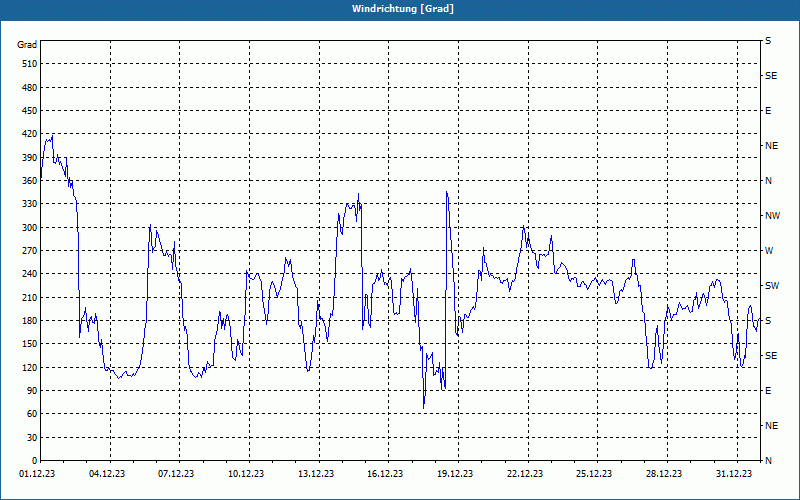Select the date label 10.12.23
Viewport: 800px width, 500px height.
[x=246, y=474]
